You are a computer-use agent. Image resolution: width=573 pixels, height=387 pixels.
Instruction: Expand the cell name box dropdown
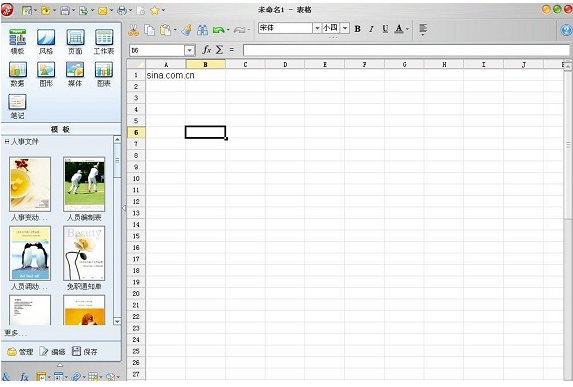189,50
